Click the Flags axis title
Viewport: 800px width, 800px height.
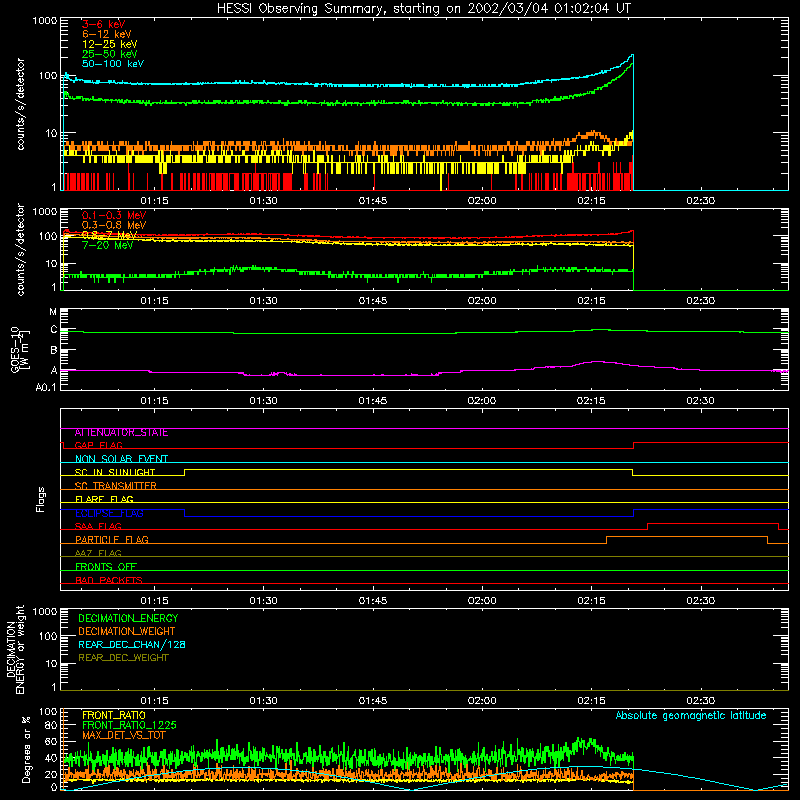point(41,499)
